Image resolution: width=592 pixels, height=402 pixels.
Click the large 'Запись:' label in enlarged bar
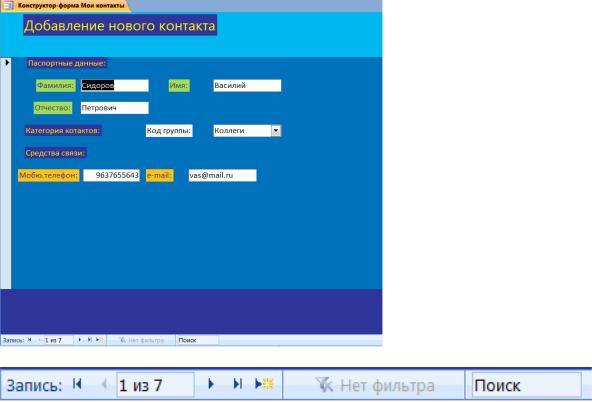34,385
